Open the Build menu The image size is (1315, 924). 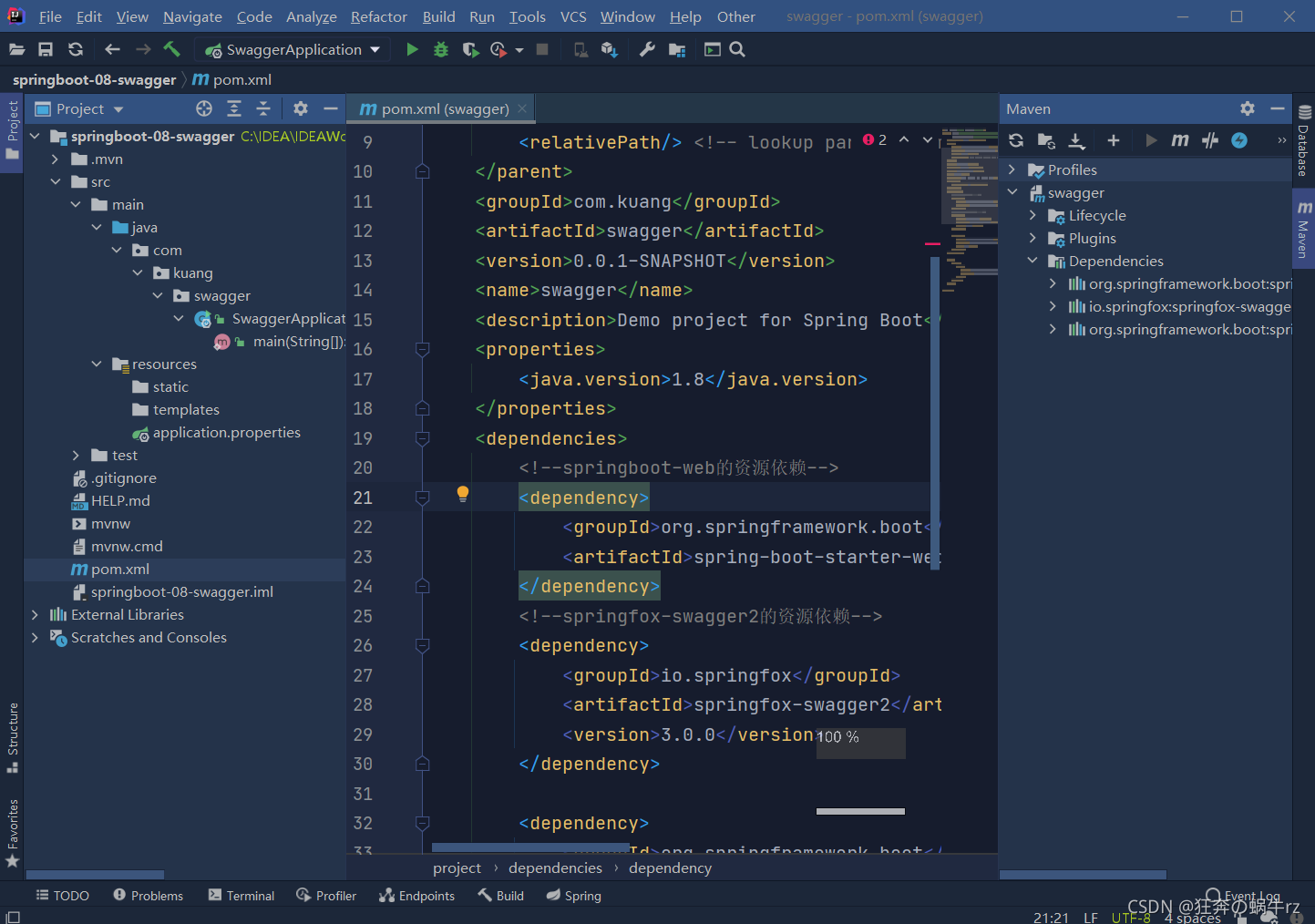coord(438,16)
